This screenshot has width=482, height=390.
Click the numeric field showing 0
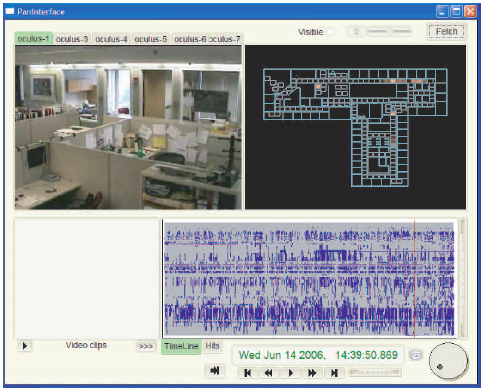[356, 32]
